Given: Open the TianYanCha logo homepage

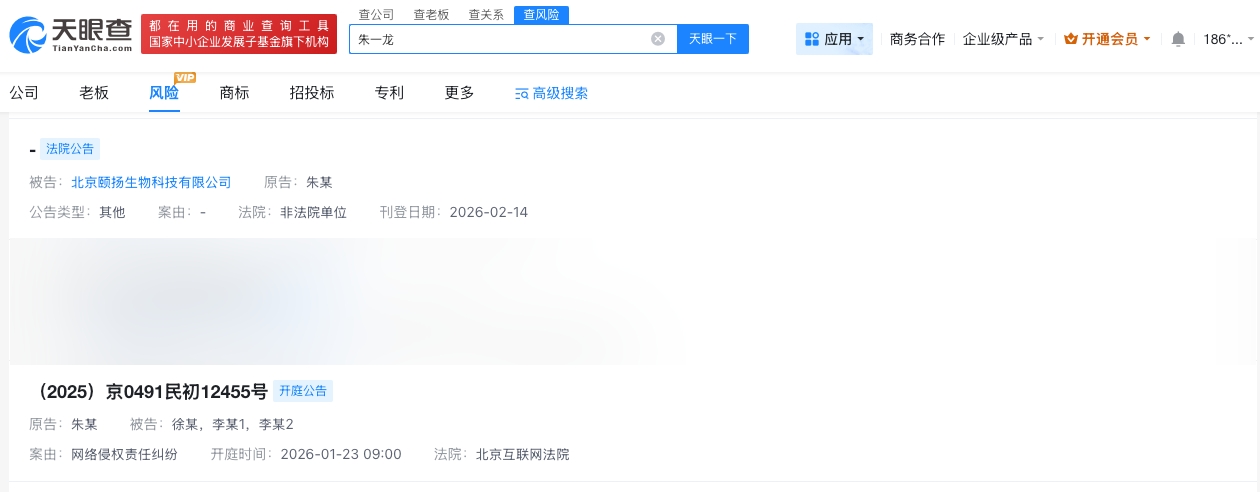Looking at the screenshot, I should (71, 35).
